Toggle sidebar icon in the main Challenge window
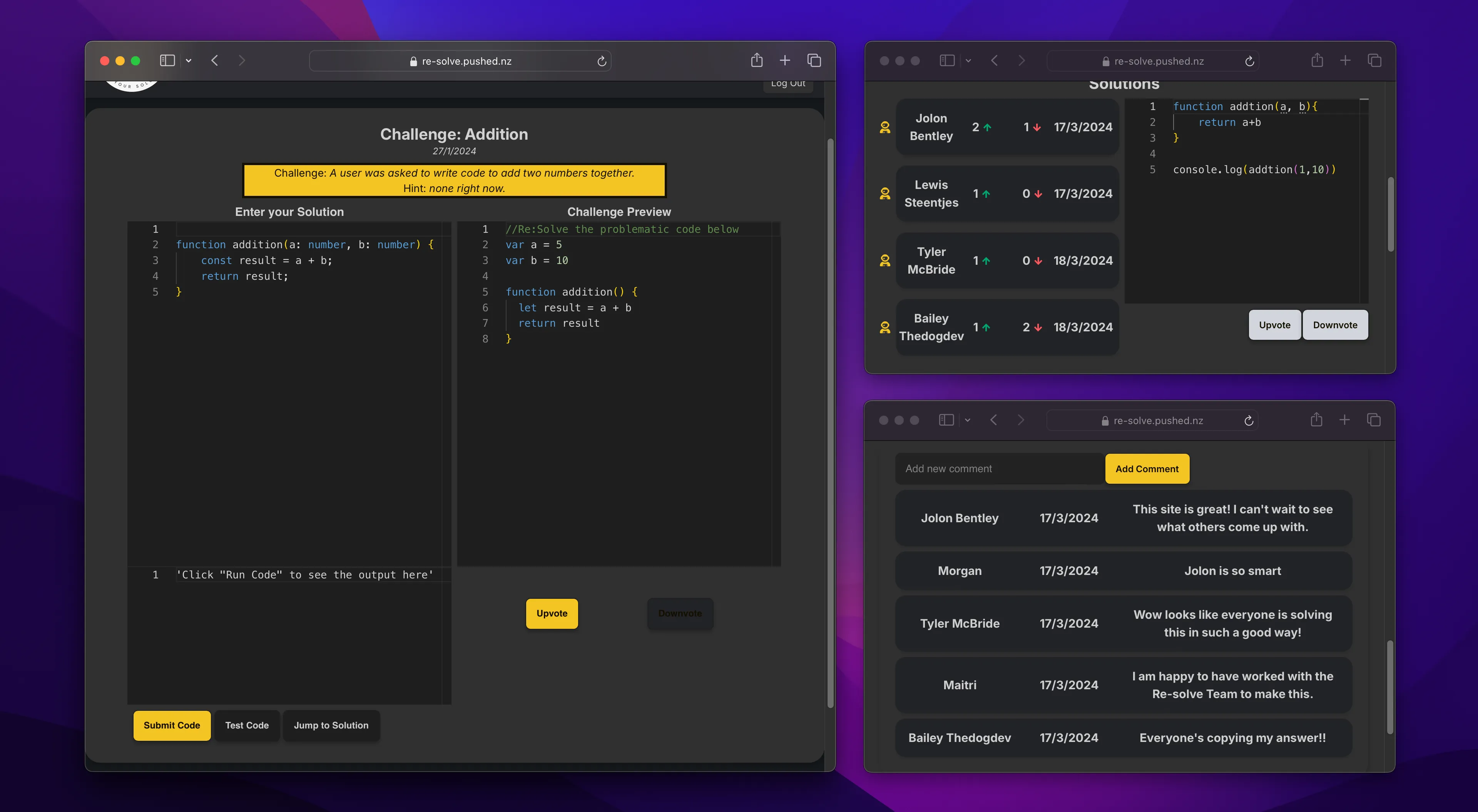 pos(167,60)
